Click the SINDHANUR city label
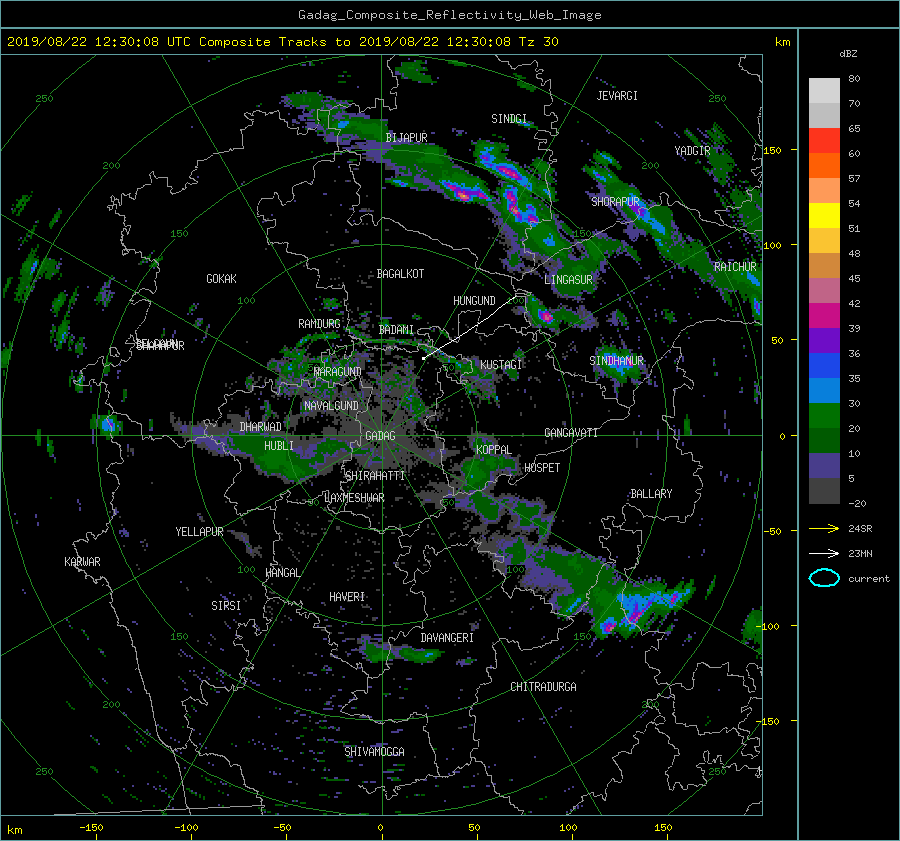The image size is (900, 841). pyautogui.click(x=616, y=361)
